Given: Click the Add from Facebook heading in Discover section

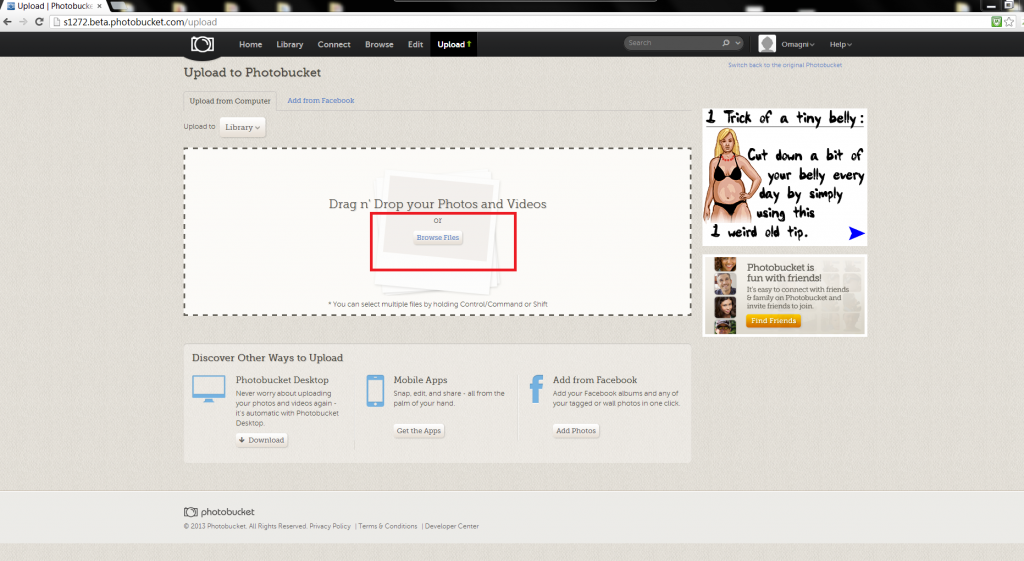Looking at the screenshot, I should click(x=595, y=380).
